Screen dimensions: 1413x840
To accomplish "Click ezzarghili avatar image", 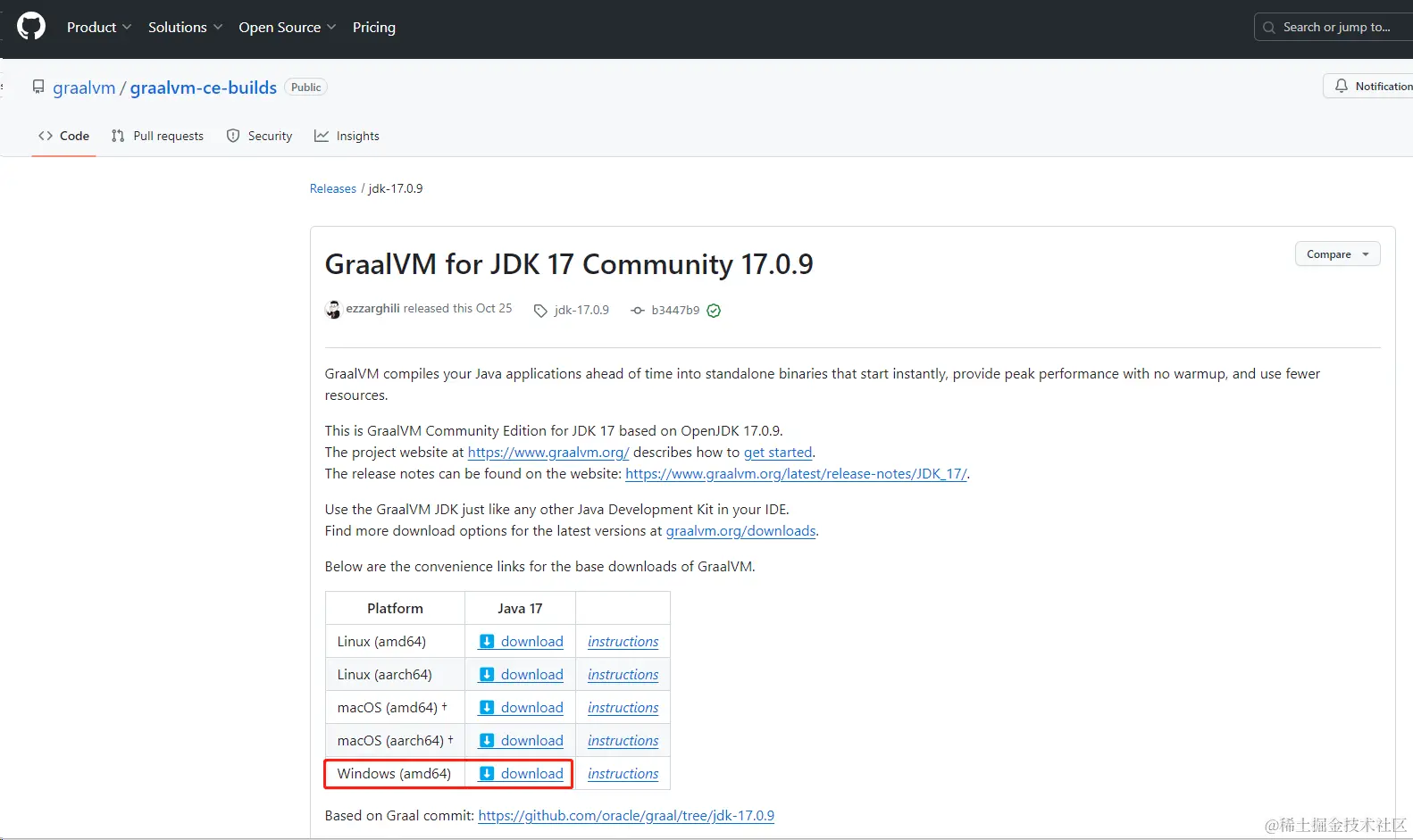I will click(x=333, y=310).
